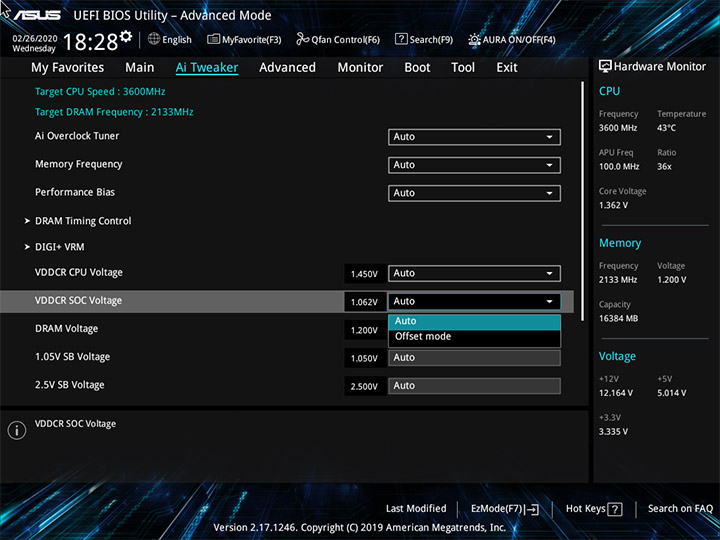720x540 pixels.
Task: Open VDDCR CPU Voltage dropdown
Action: [x=474, y=273]
